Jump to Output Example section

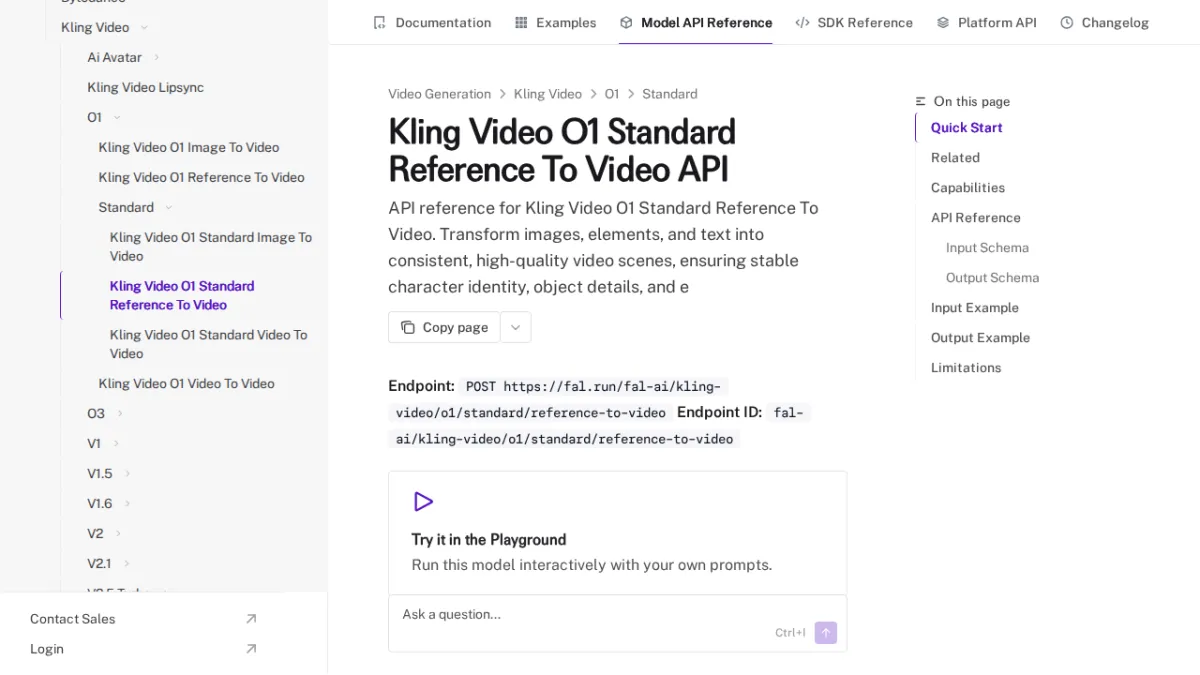pyautogui.click(x=980, y=337)
